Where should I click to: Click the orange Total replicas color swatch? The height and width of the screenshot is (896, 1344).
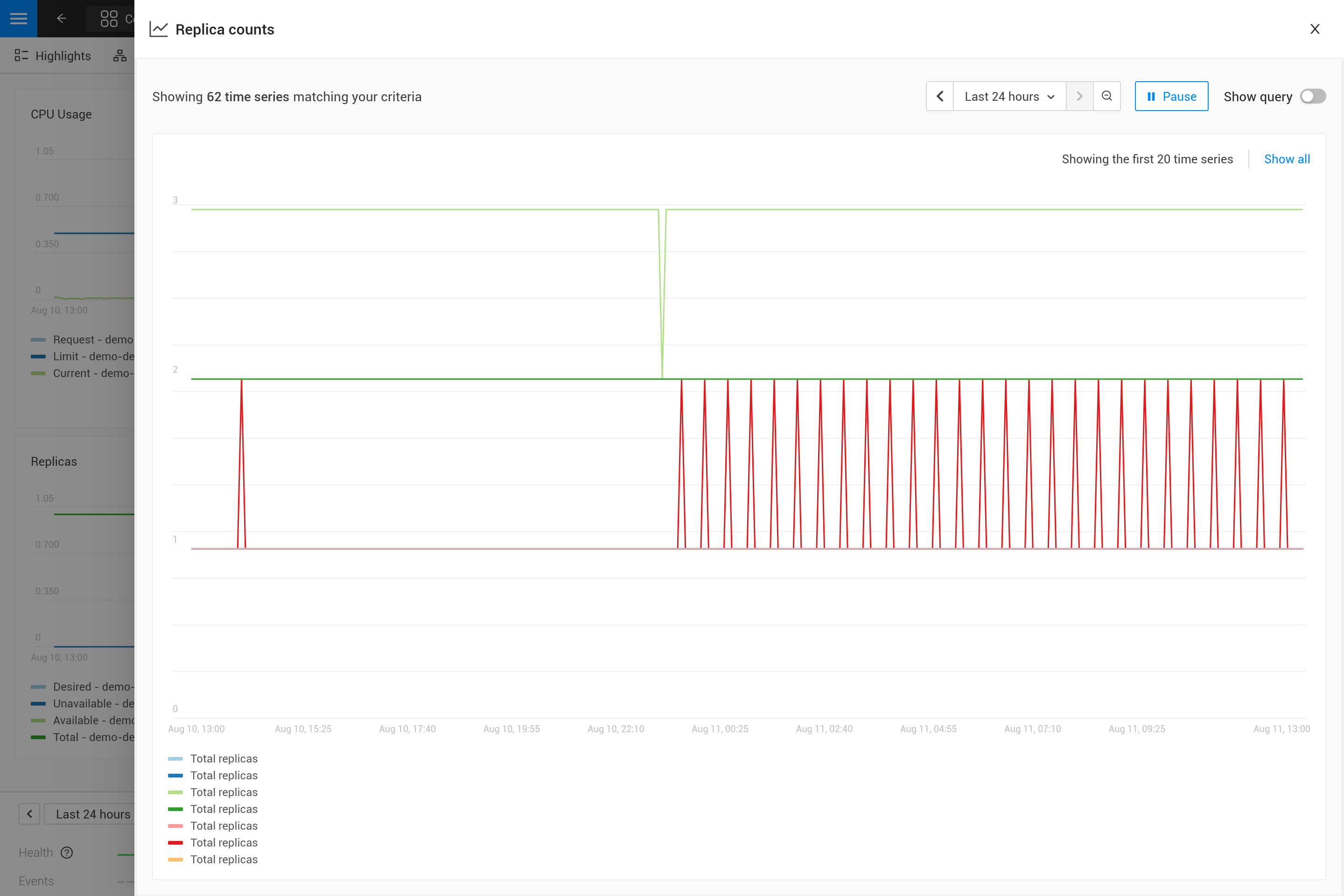tap(175, 860)
